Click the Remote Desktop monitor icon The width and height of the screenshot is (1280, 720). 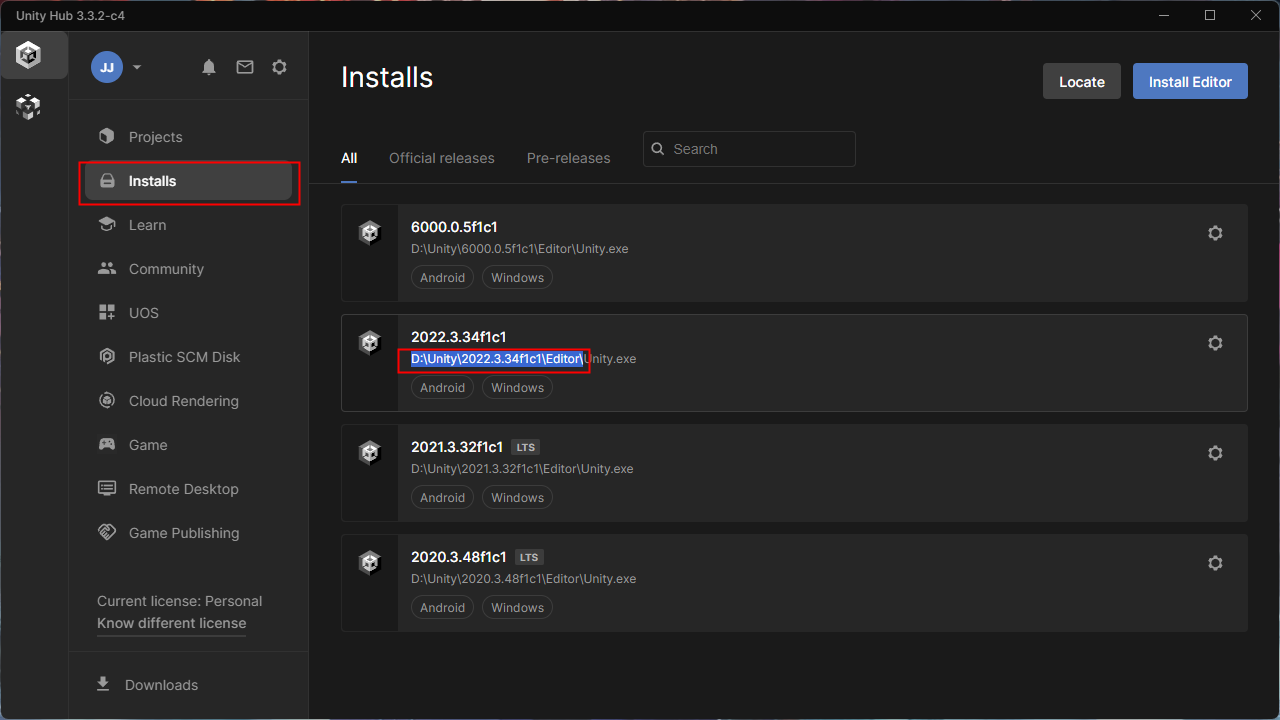click(107, 489)
